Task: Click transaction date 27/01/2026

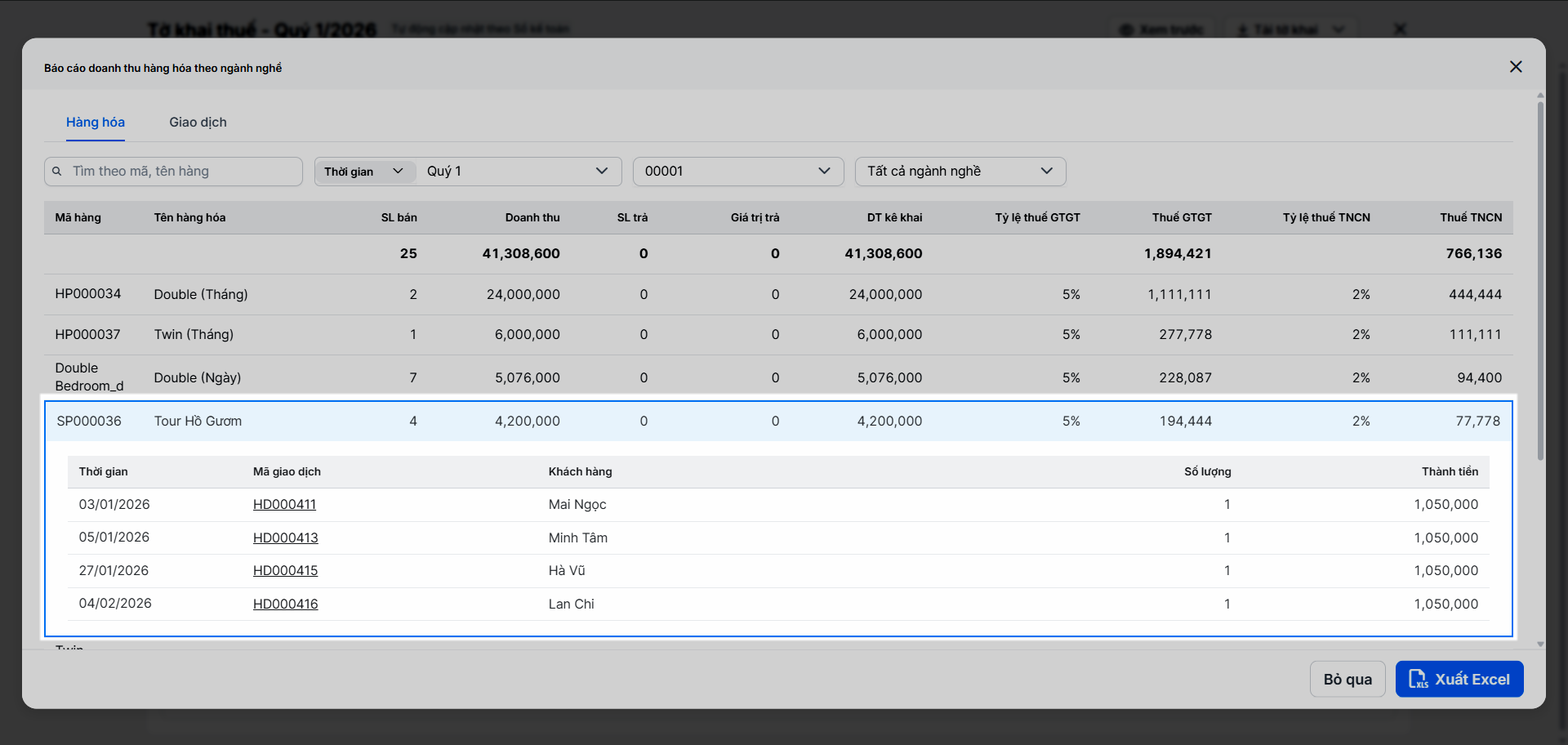Action: [114, 571]
